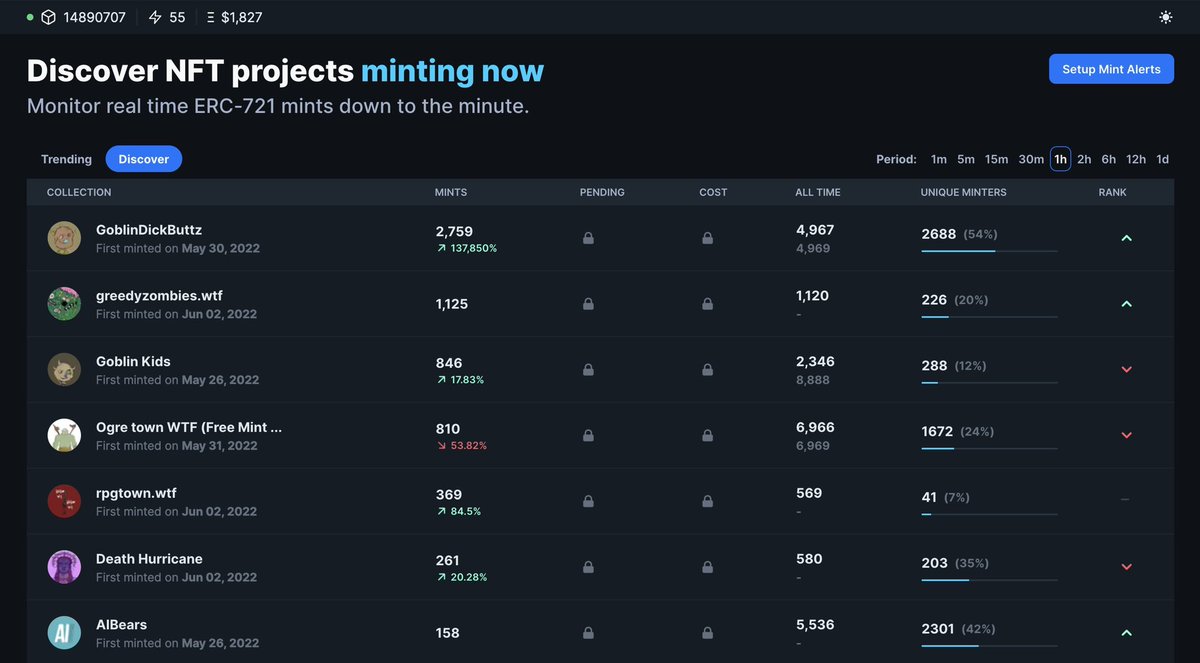The height and width of the screenshot is (663, 1200).
Task: Click the GoblinDickButtz unique minters progress bar
Action: 989,251
